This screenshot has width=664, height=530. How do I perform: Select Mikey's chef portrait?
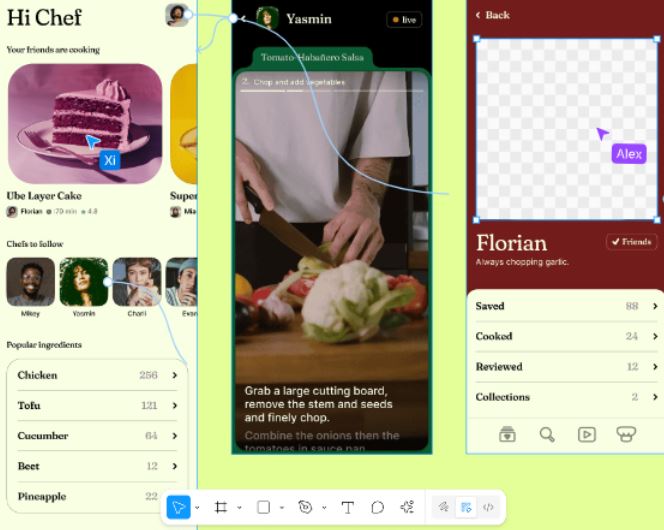pyautogui.click(x=30, y=282)
